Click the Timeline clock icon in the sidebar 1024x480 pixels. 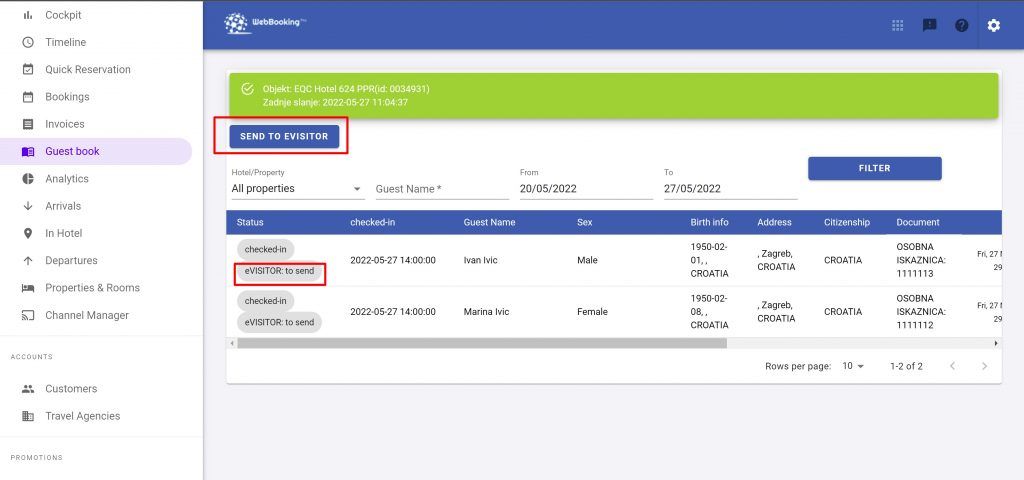tap(28, 43)
